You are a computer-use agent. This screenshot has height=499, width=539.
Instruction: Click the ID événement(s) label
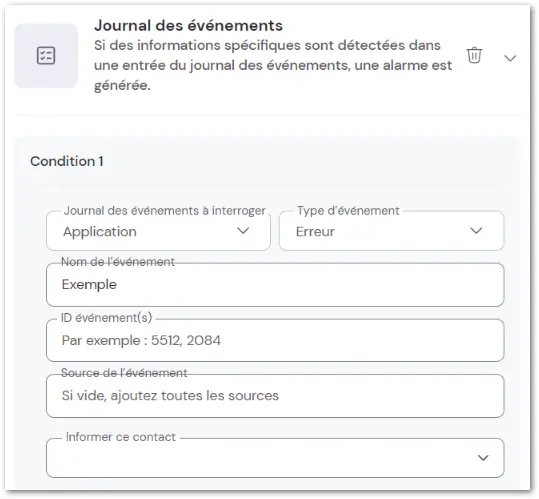tap(106, 318)
